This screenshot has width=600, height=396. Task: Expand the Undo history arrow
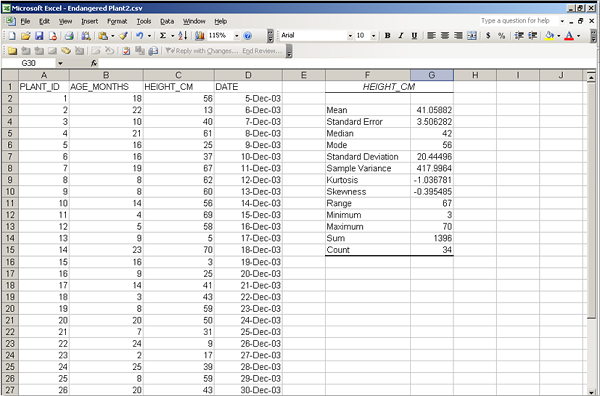coord(149,36)
